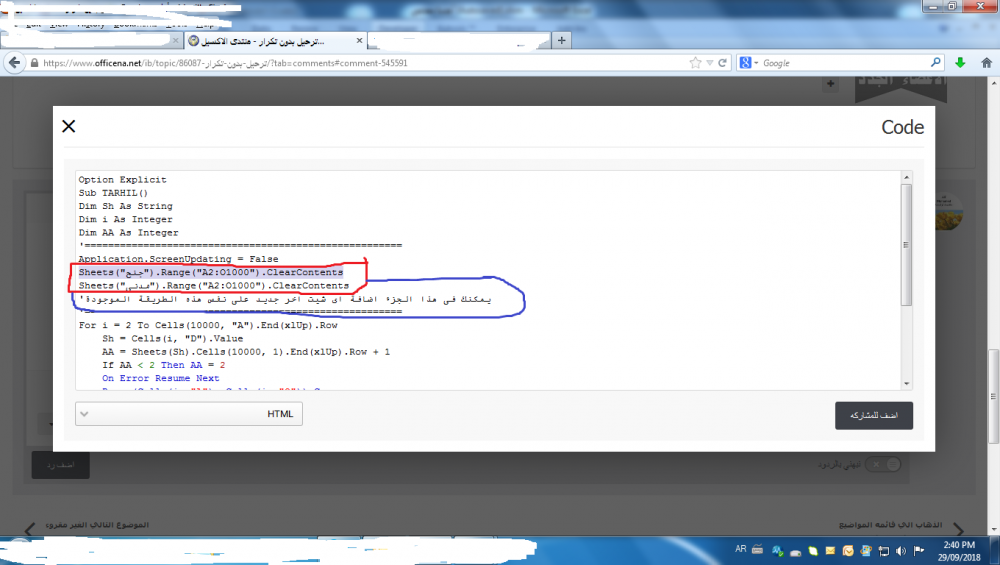Open the Firefox downloads green arrow
The image size is (1000, 565).
[x=960, y=63]
